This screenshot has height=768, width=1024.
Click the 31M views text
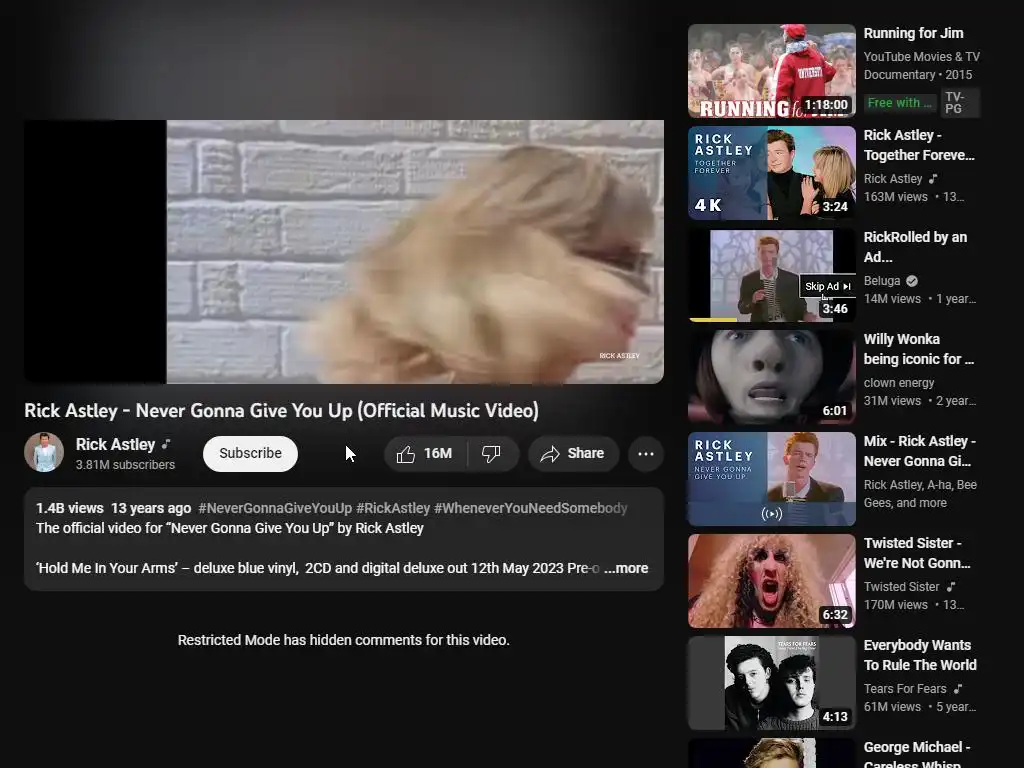pos(892,401)
